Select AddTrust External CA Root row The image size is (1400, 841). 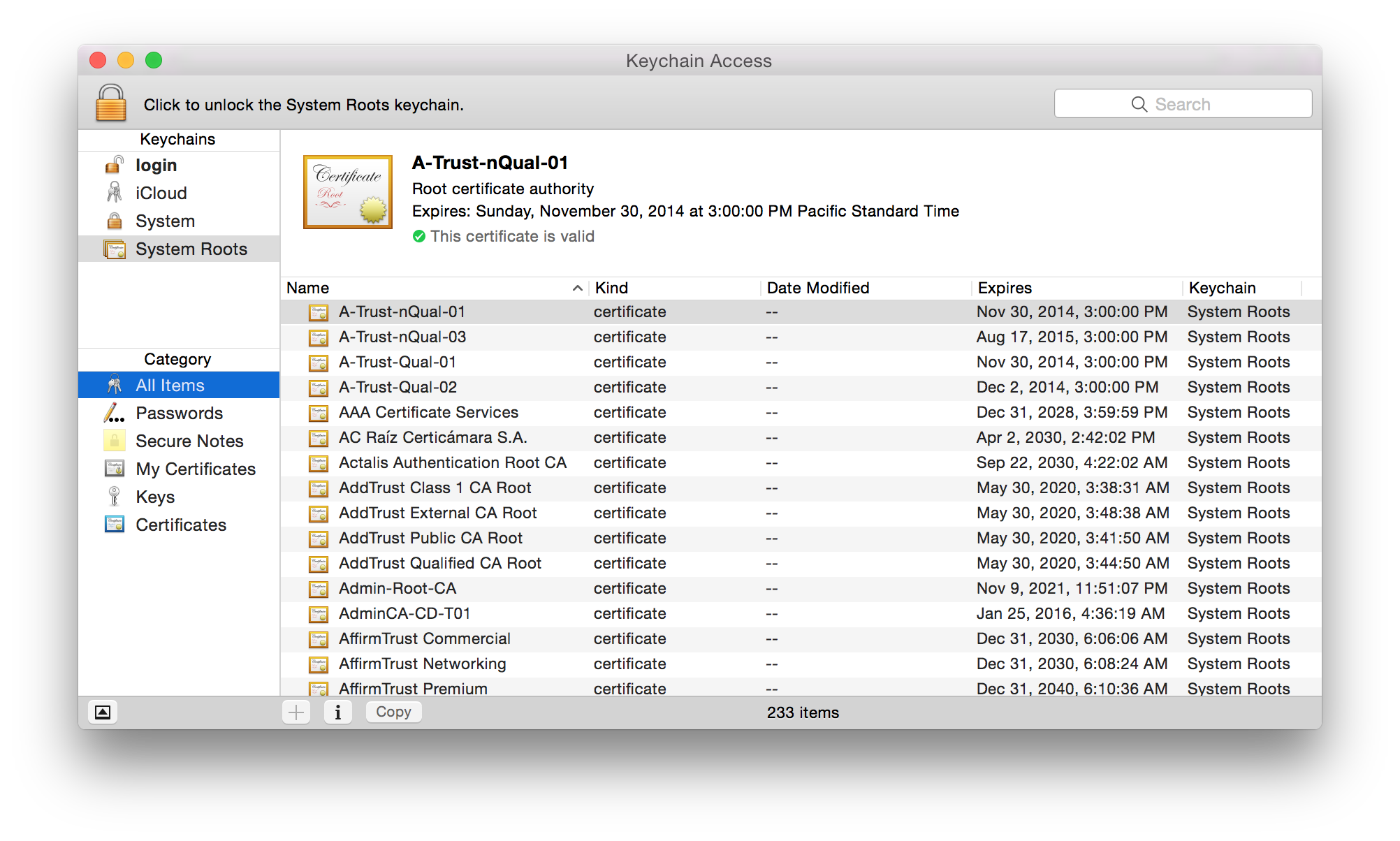coord(801,513)
